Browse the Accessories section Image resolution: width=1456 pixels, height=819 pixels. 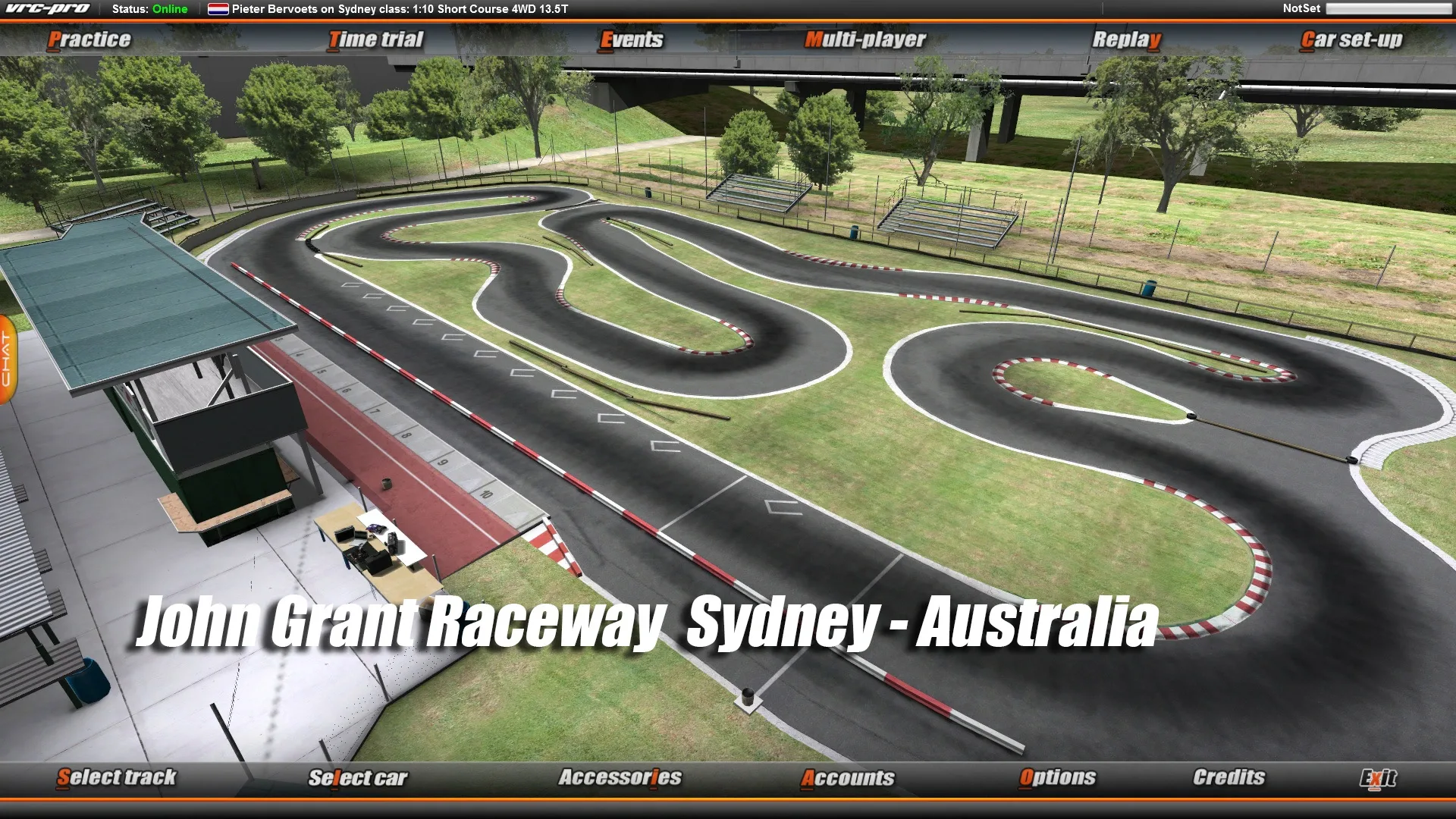tap(619, 778)
